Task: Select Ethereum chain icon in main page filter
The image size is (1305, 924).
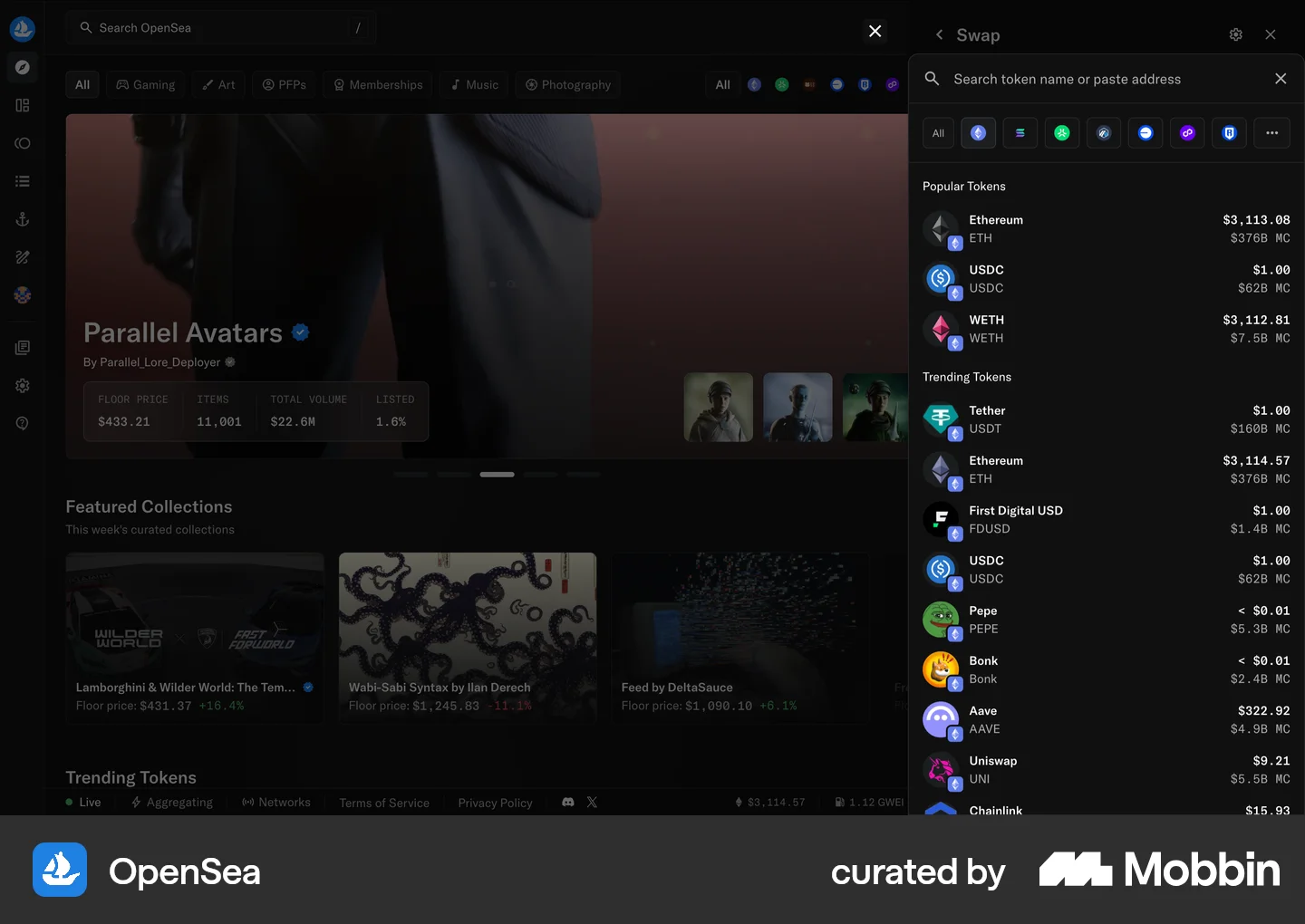Action: [754, 84]
